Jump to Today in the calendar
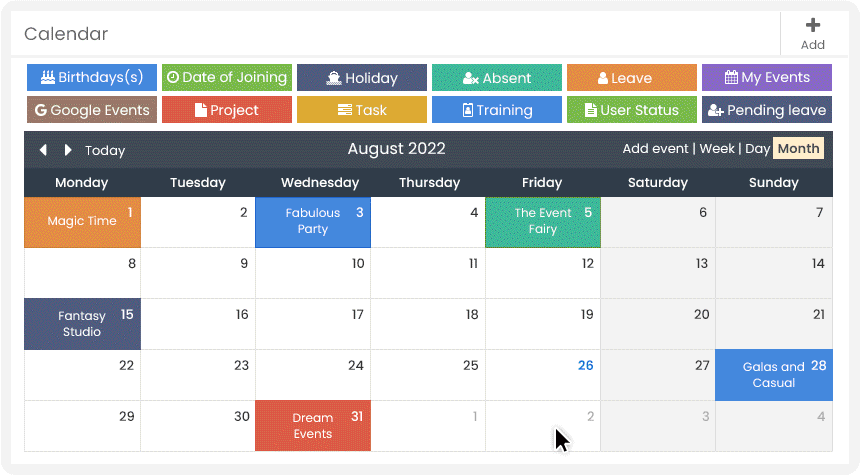 105,150
